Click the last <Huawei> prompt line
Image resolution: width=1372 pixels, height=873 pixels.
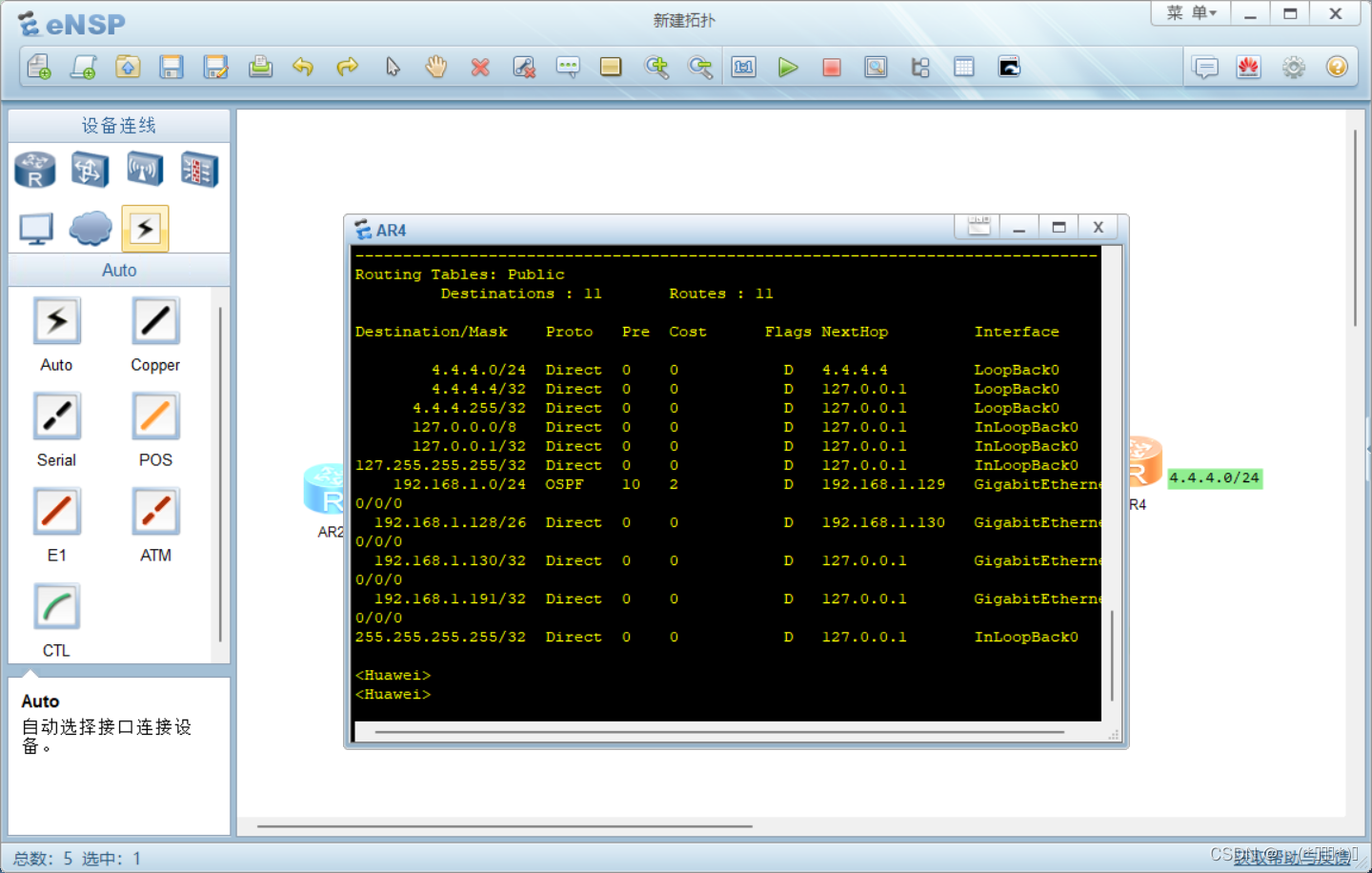pyautogui.click(x=393, y=695)
